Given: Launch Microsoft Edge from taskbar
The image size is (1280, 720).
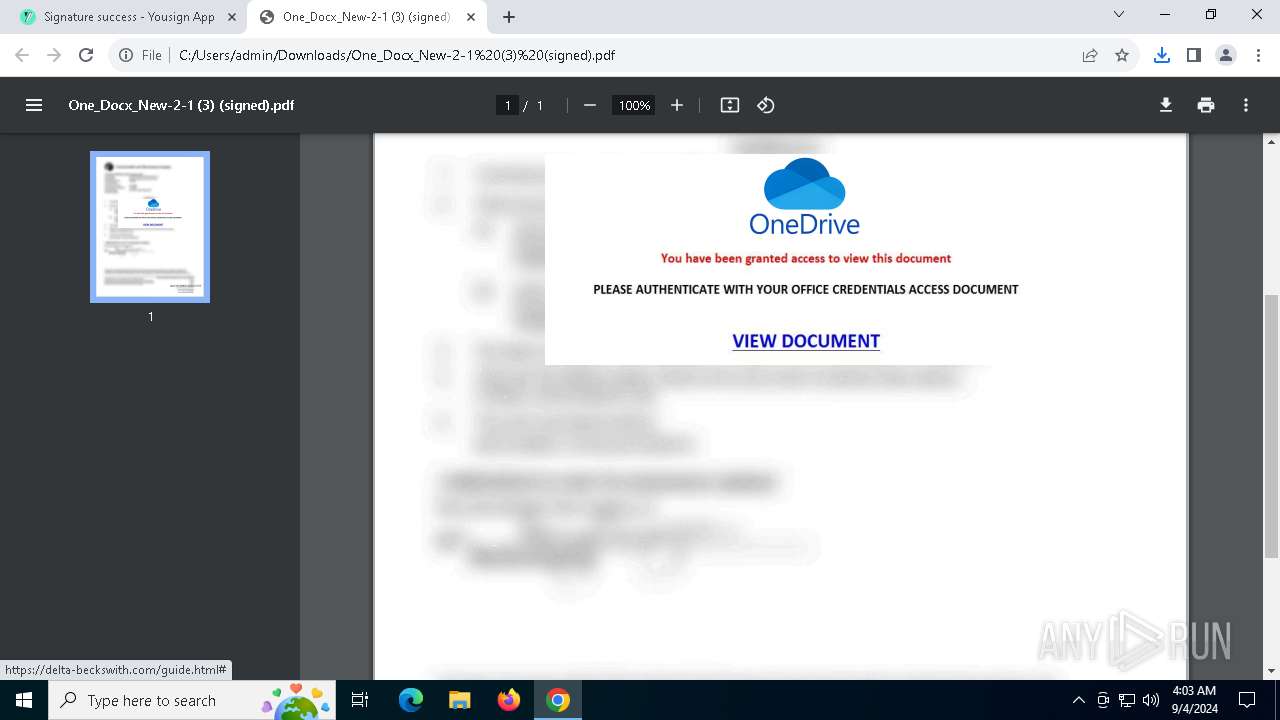Looking at the screenshot, I should click(x=411, y=700).
